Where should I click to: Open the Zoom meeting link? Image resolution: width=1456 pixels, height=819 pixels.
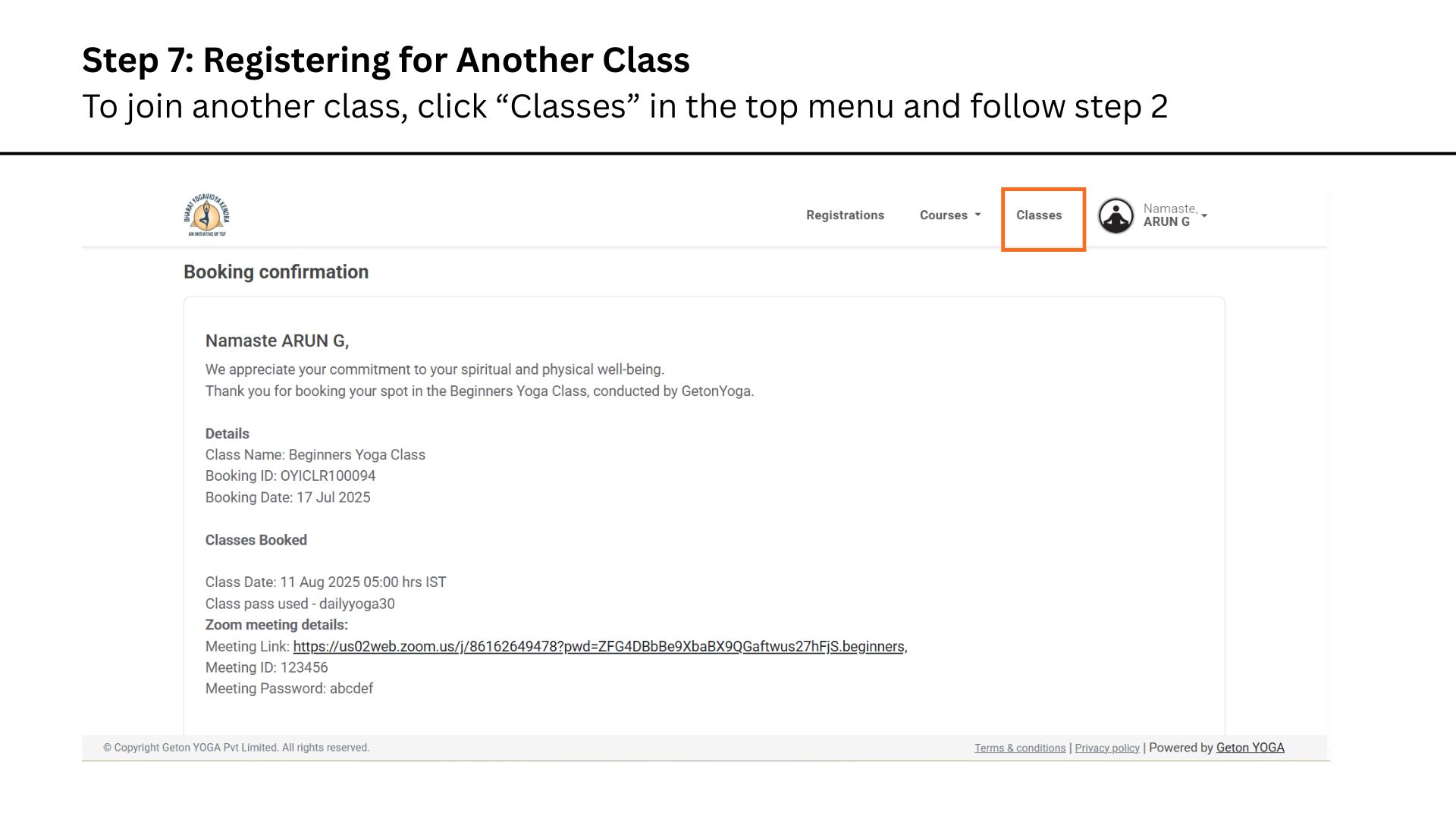[x=598, y=647]
